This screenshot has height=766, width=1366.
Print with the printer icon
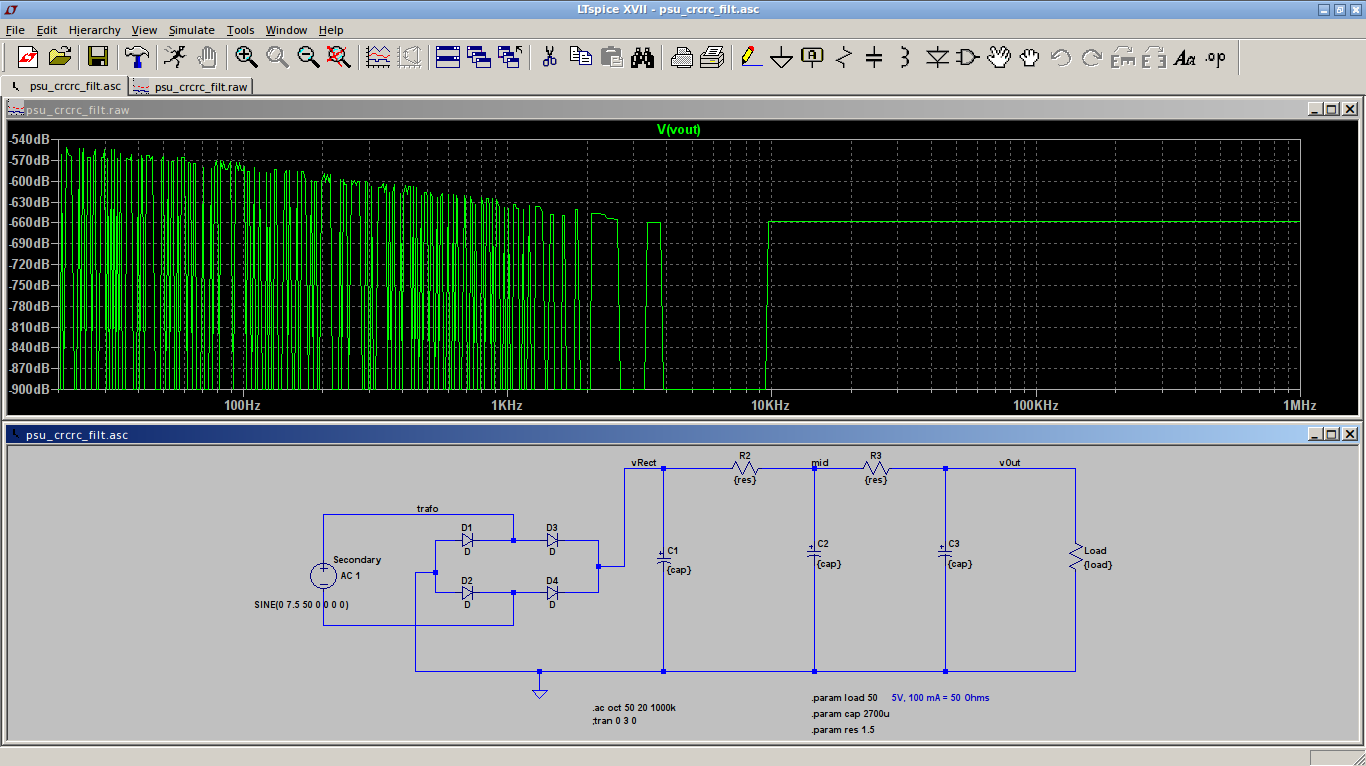pyautogui.click(x=712, y=57)
